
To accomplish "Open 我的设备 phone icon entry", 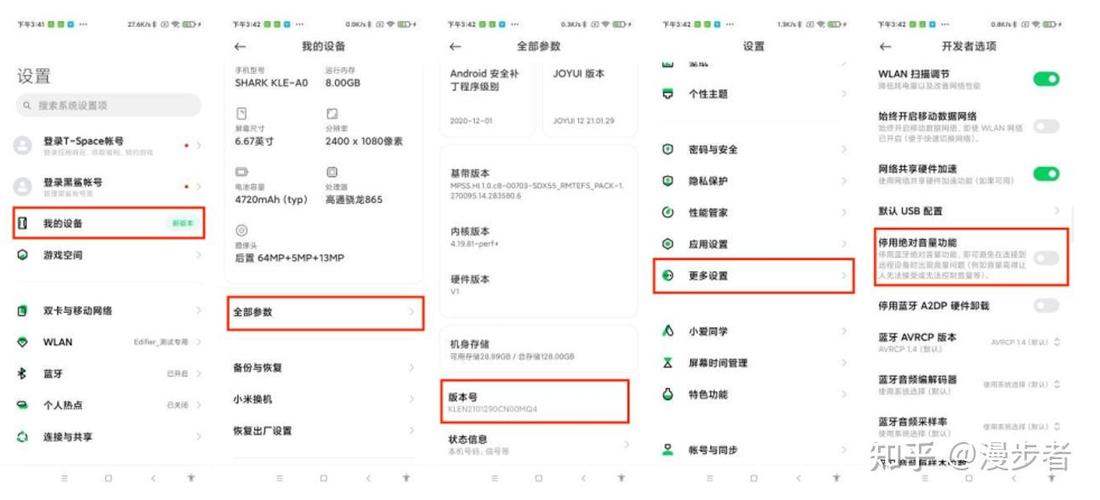I will 22,224.
